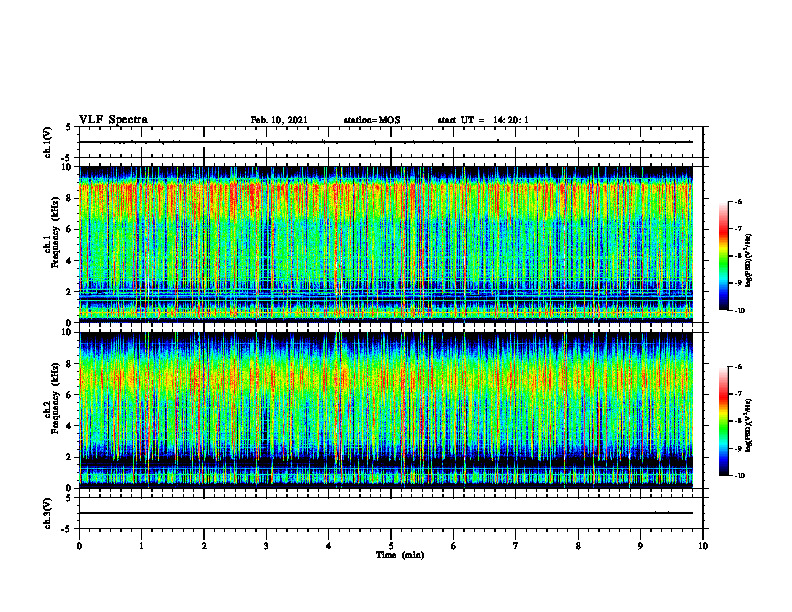Click time axis tick label '10'
This screenshot has width=792, height=612.
tap(703, 546)
